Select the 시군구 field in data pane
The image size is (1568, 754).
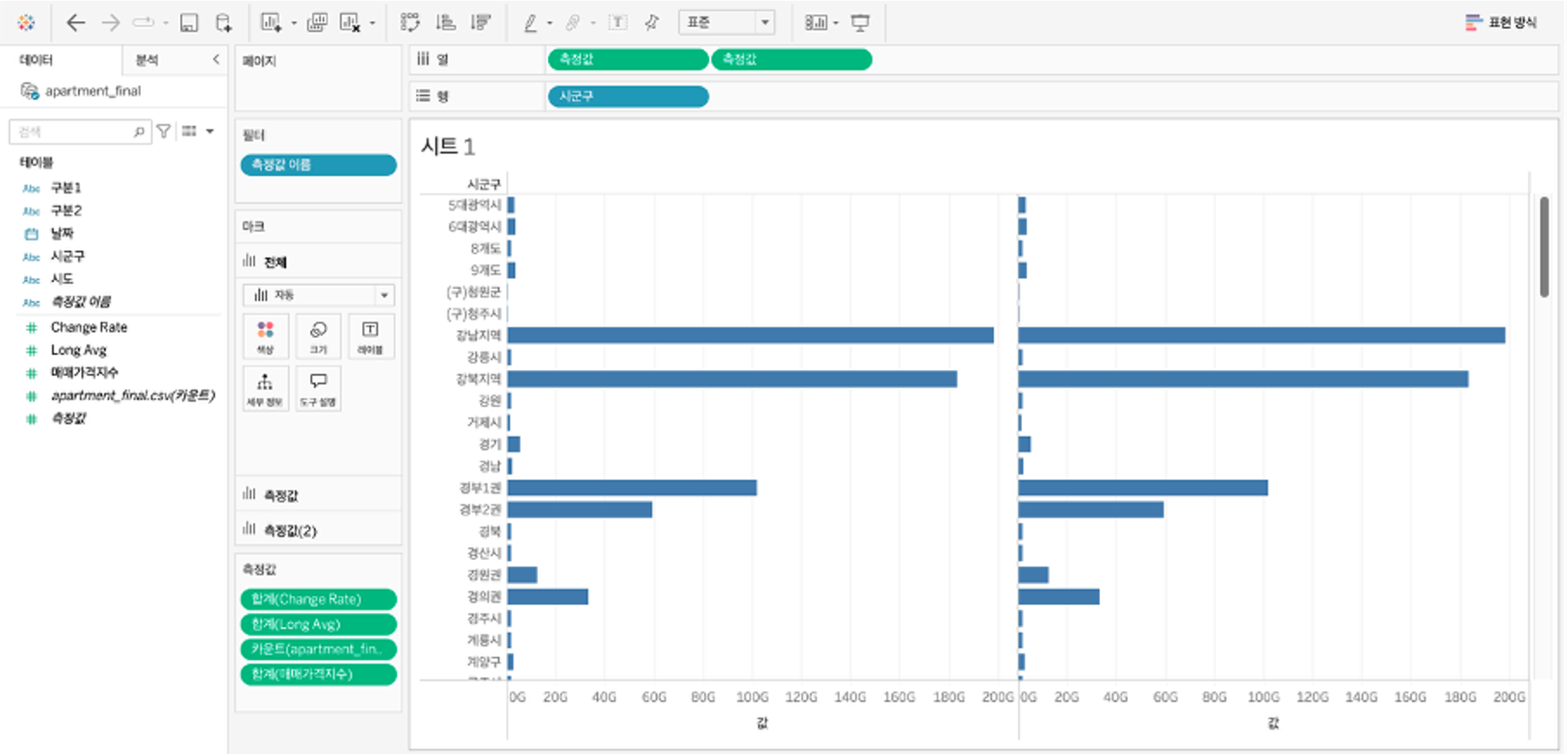(x=68, y=255)
